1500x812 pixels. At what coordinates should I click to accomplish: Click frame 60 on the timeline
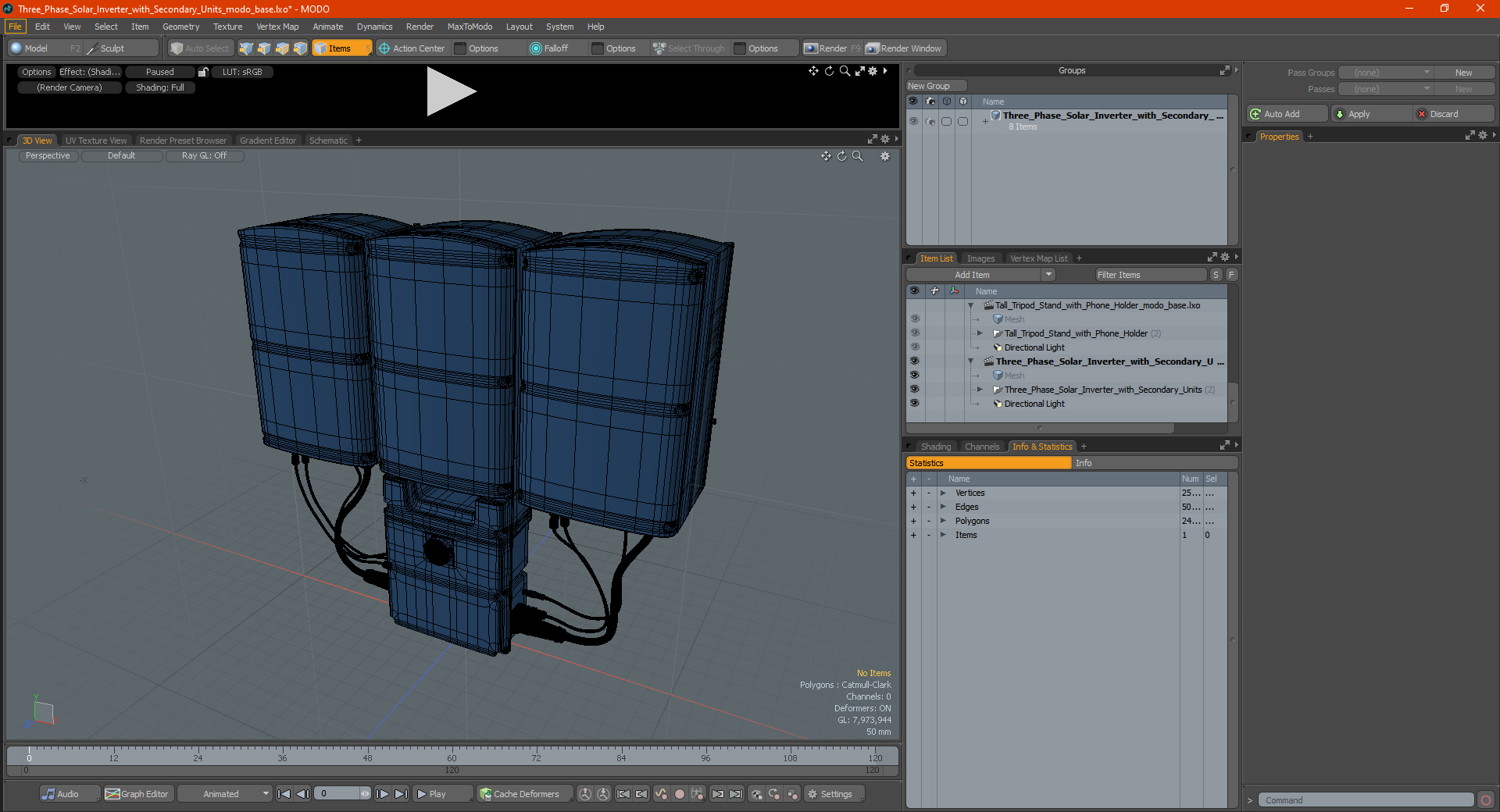click(x=452, y=754)
